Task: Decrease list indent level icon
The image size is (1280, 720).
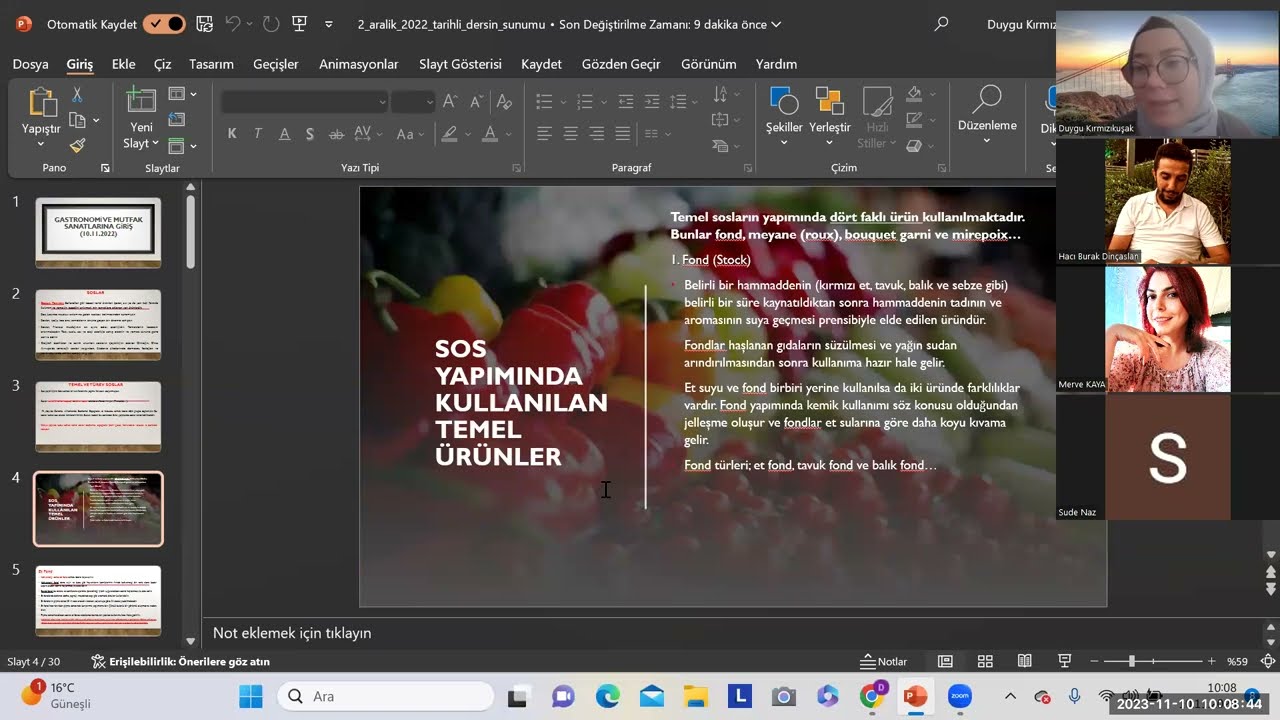Action: (626, 101)
